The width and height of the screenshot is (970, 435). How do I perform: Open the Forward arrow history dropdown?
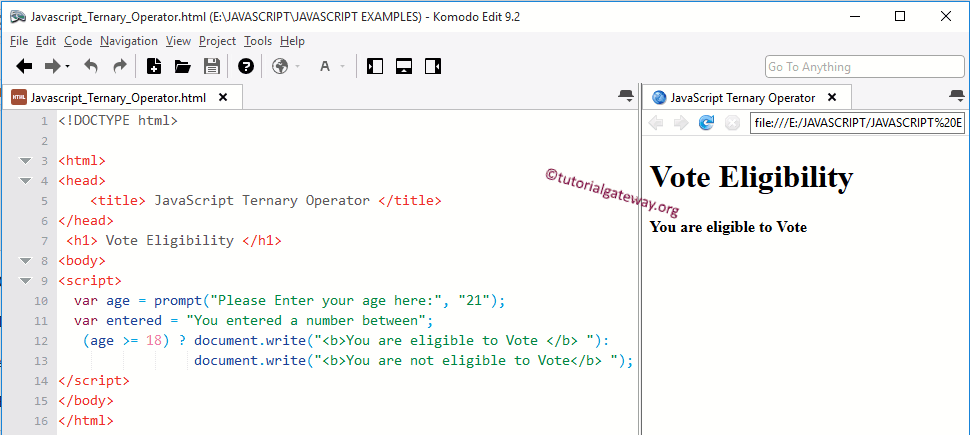(x=67, y=66)
